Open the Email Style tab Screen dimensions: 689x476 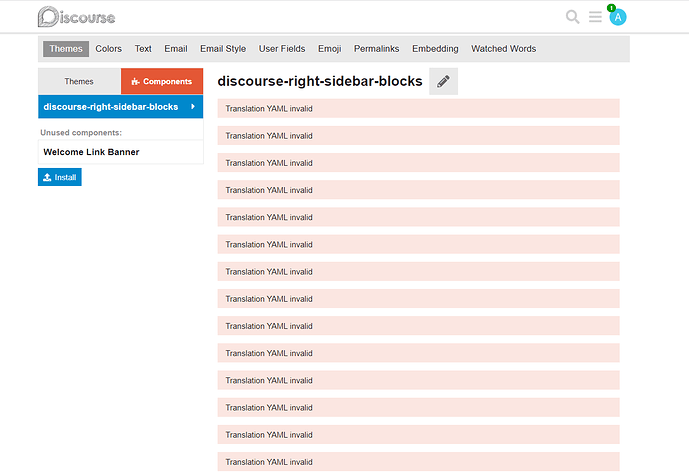tap(223, 49)
